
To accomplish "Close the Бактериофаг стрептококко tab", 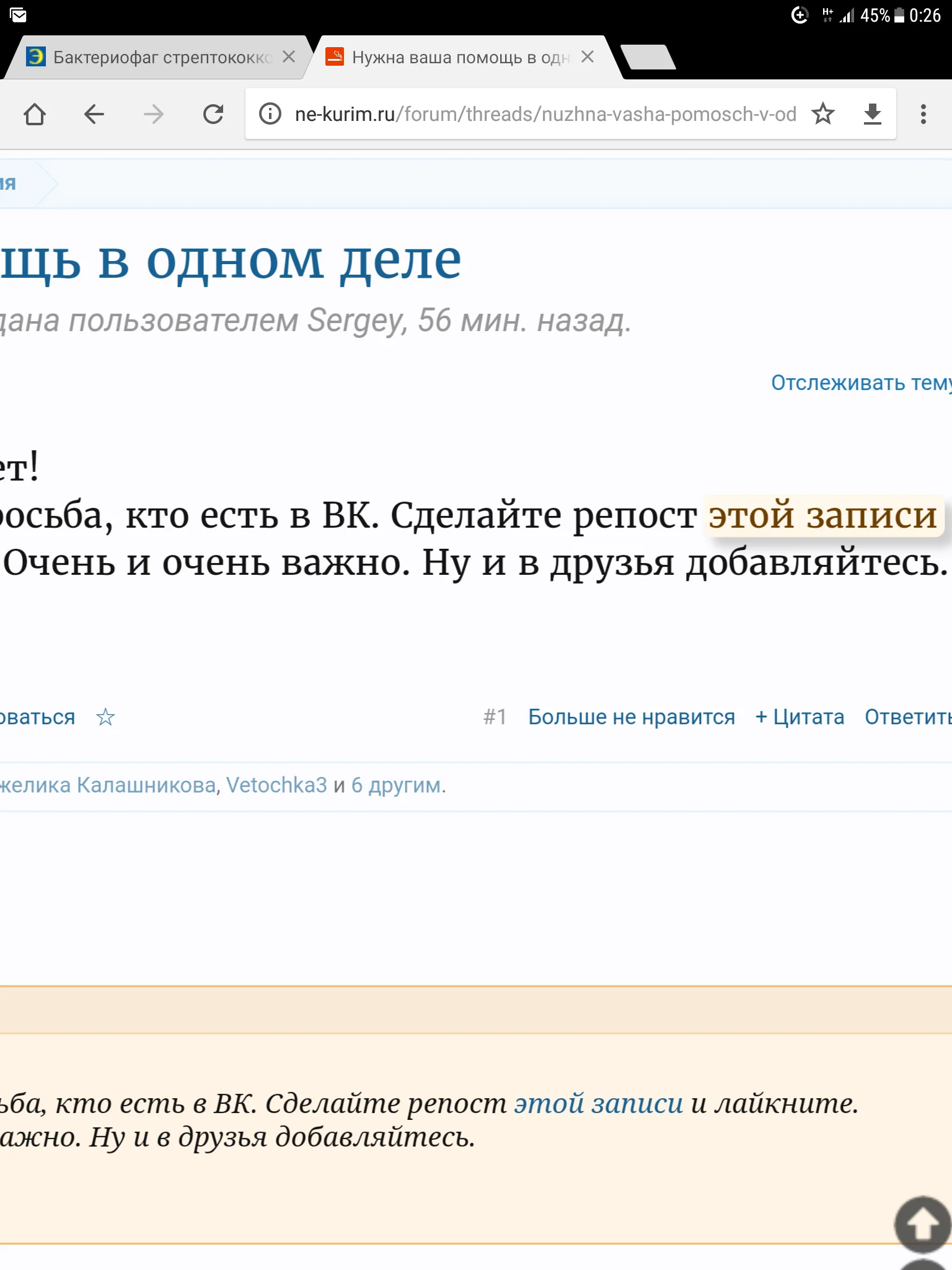I will tap(289, 57).
